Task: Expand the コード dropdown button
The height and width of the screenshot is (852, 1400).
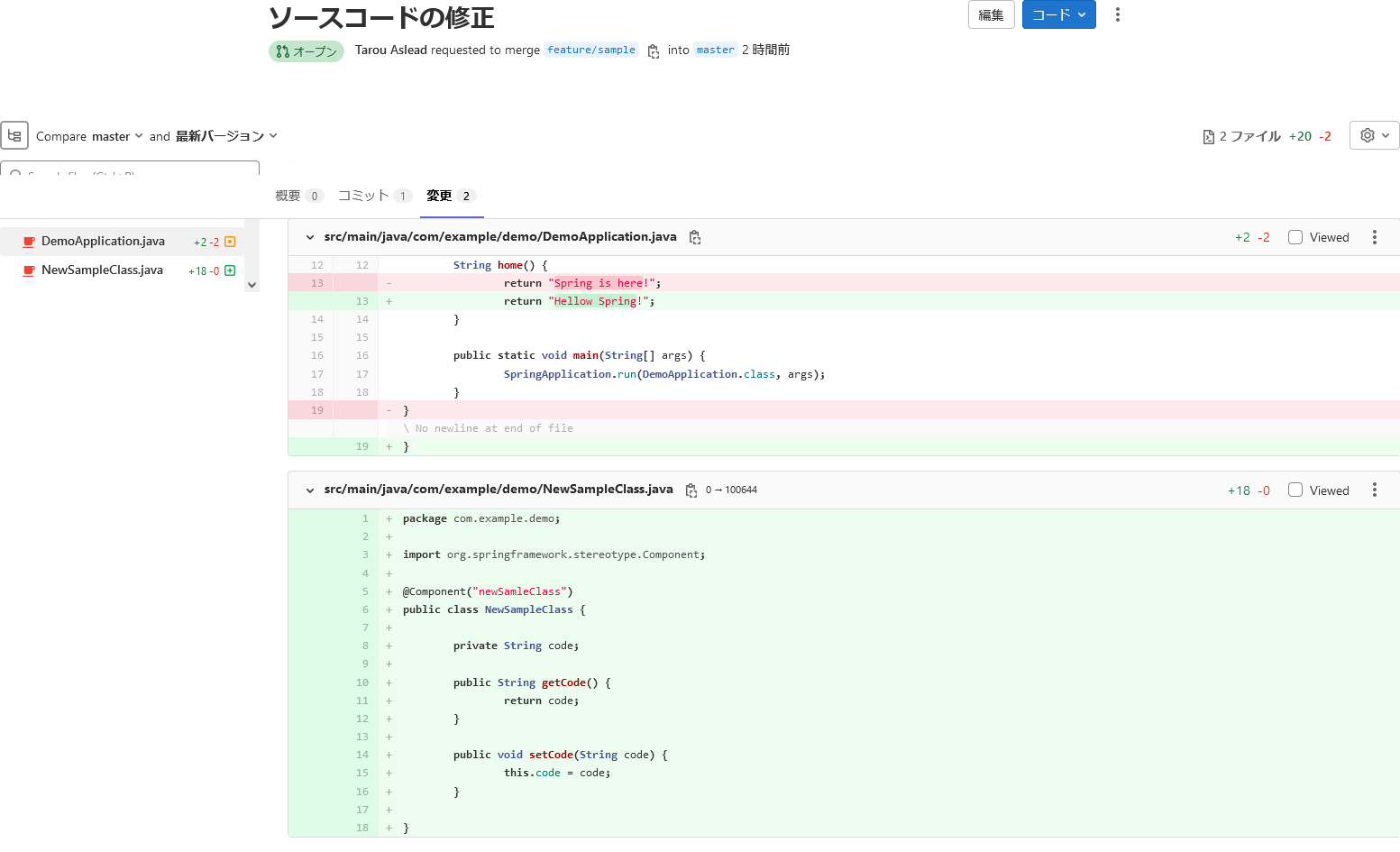Action: pos(1058,14)
